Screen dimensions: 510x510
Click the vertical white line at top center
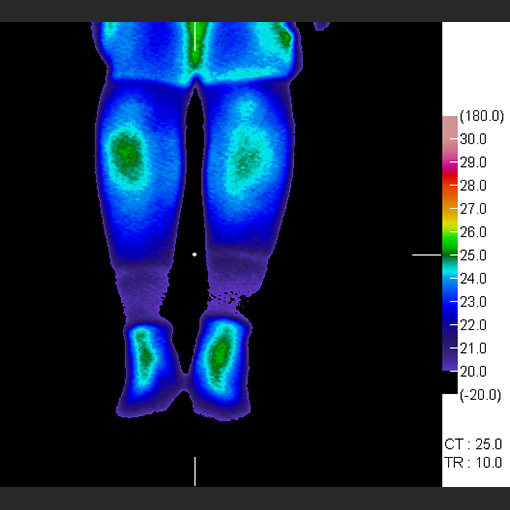195,36
